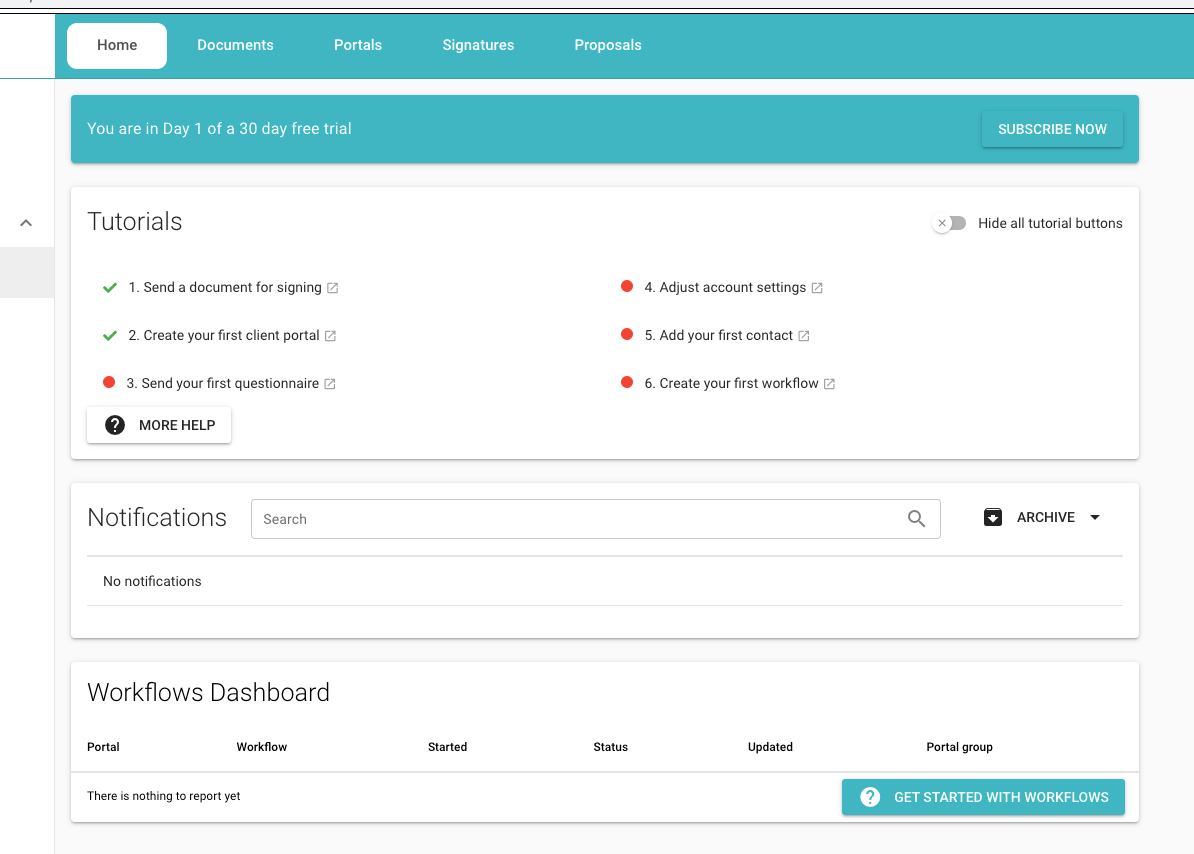Focus the Notifications search field
Screen dimensions: 1194x854
(x=595, y=519)
